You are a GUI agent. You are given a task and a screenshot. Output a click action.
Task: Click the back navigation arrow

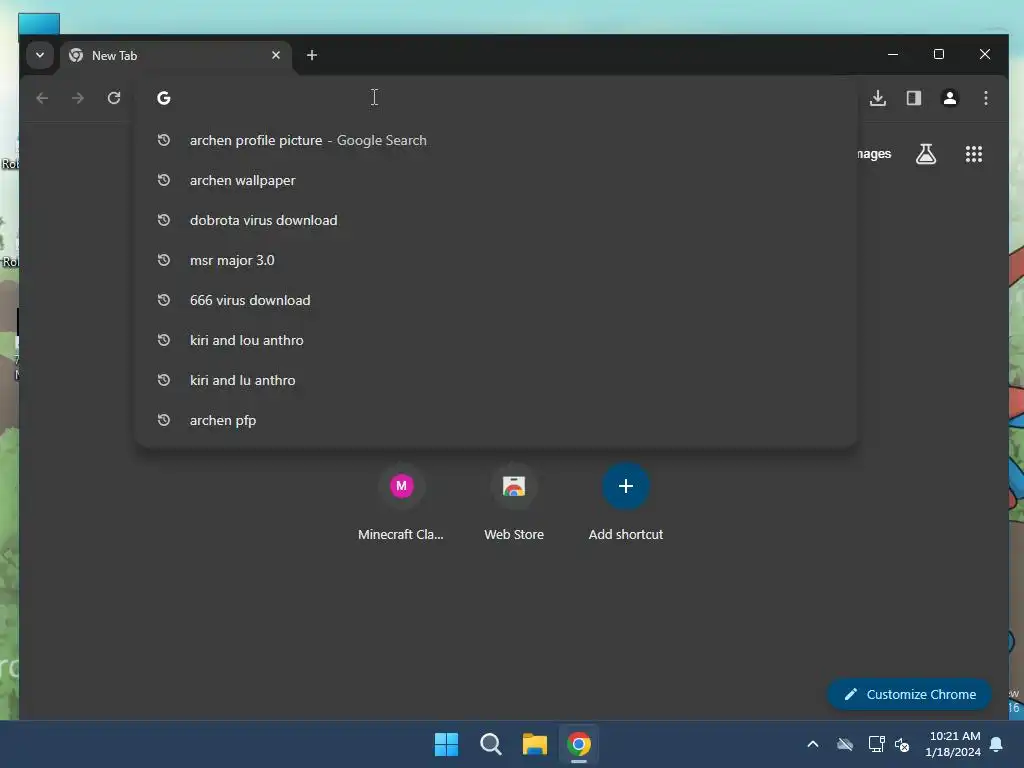(42, 98)
